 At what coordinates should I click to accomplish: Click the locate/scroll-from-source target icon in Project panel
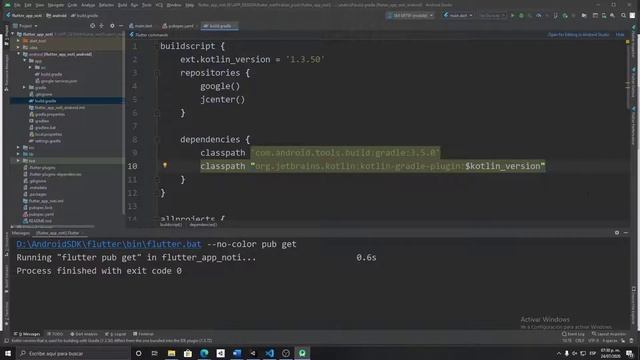(93, 26)
